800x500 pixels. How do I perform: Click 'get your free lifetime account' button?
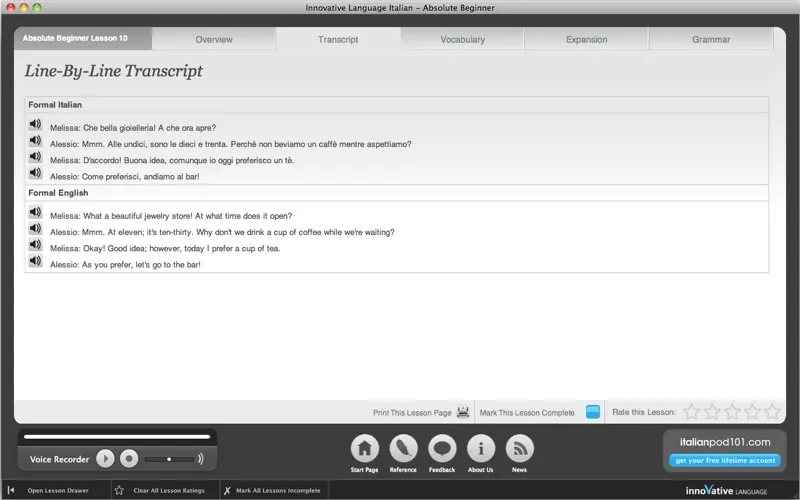(724, 461)
